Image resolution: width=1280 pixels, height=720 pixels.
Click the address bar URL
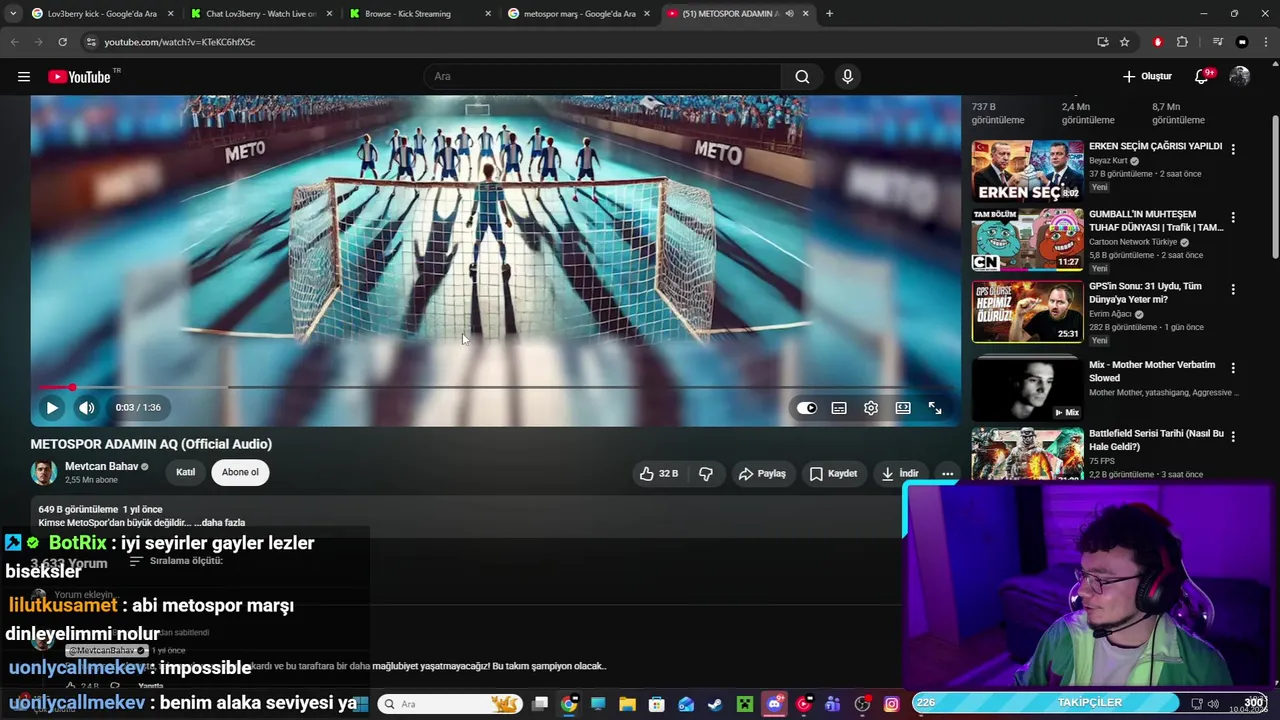click(x=180, y=42)
